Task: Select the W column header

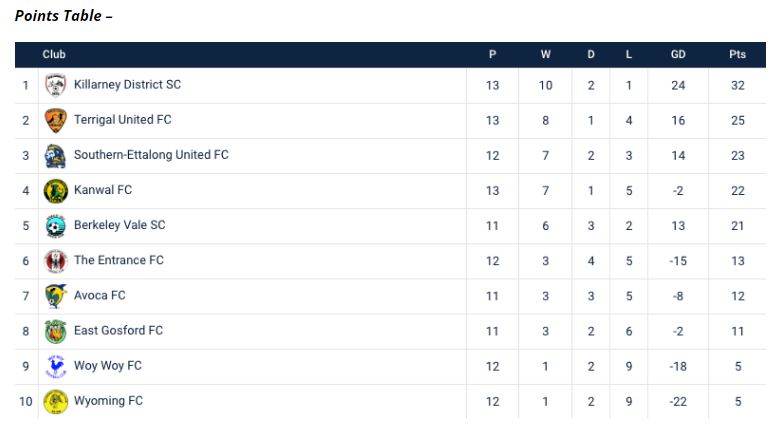Action: tap(546, 55)
